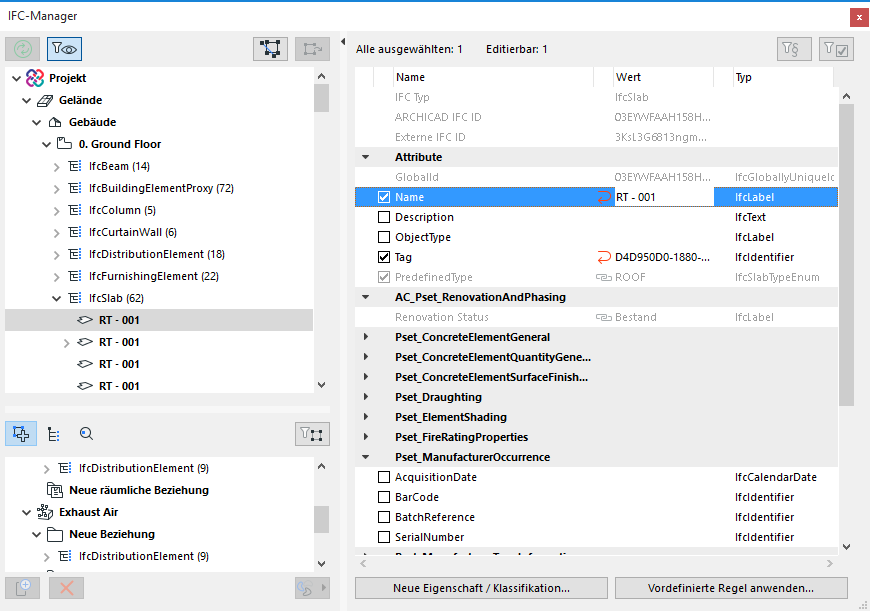Click Neue Eigenschaft / Klassifikation button

point(481,588)
